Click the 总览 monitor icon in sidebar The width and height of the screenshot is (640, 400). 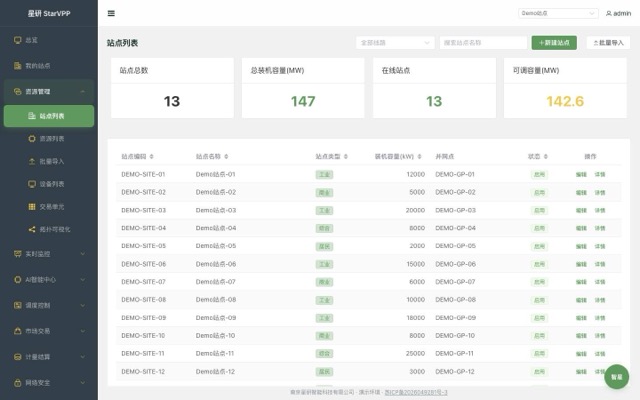pyautogui.click(x=18, y=40)
